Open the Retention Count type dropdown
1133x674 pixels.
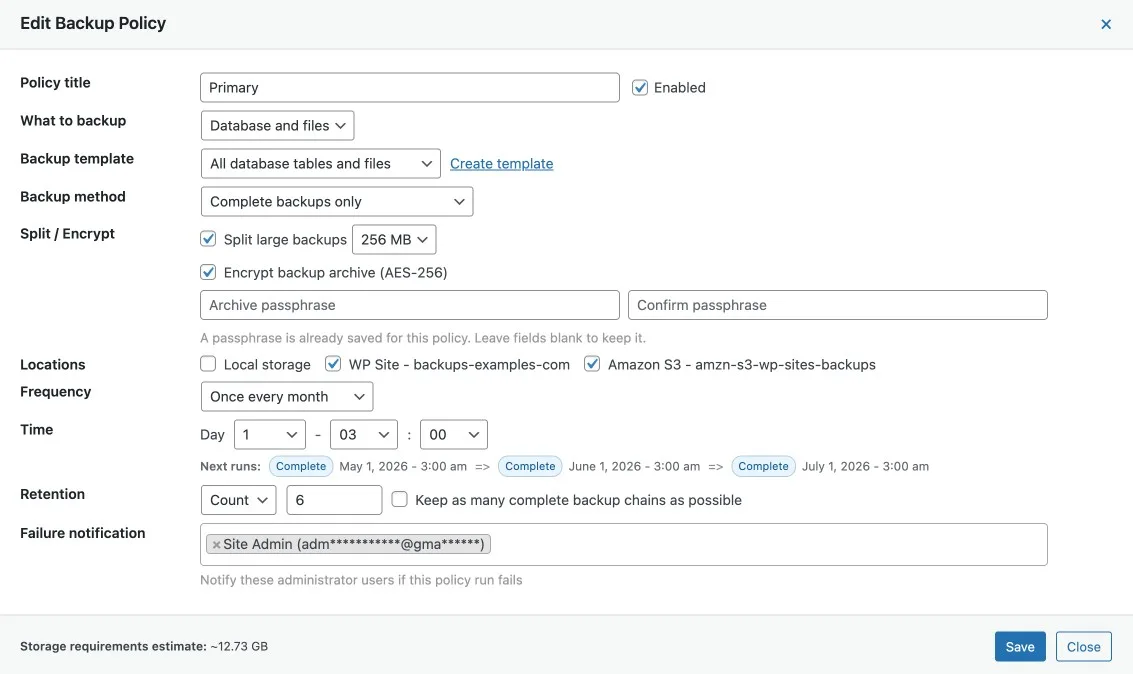pos(238,500)
